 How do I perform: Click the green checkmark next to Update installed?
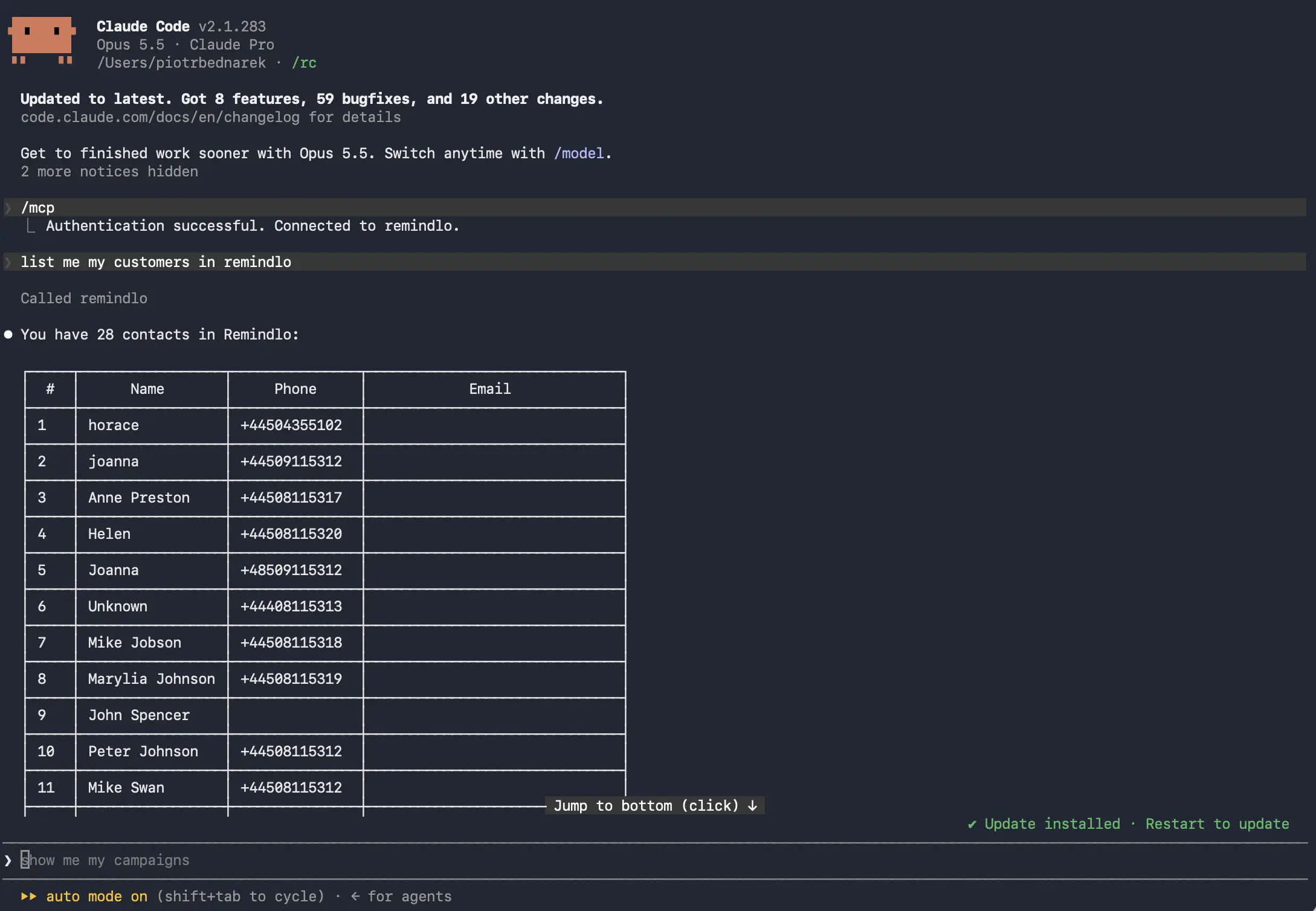972,824
